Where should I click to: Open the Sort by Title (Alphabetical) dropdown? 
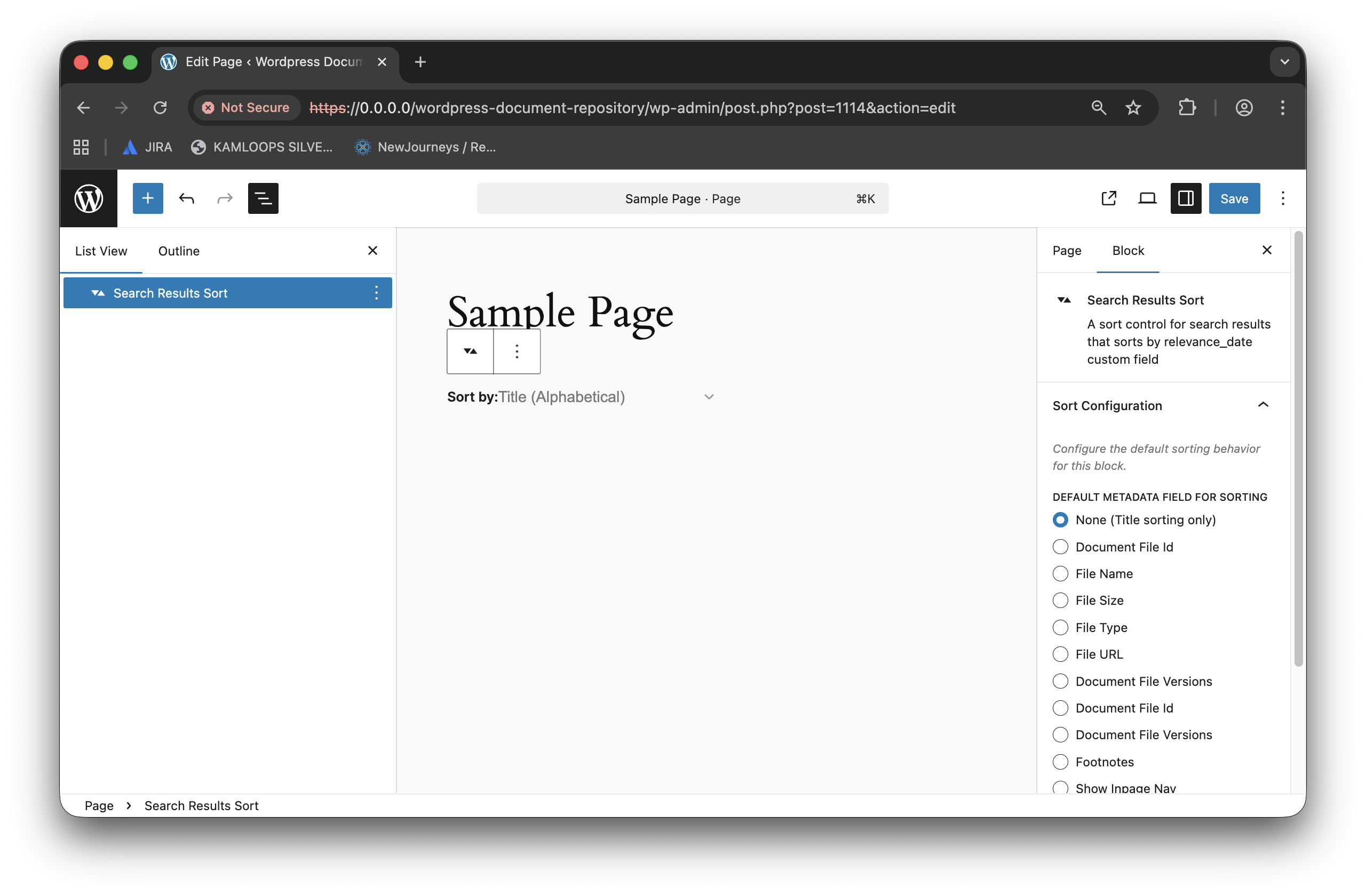tap(606, 397)
